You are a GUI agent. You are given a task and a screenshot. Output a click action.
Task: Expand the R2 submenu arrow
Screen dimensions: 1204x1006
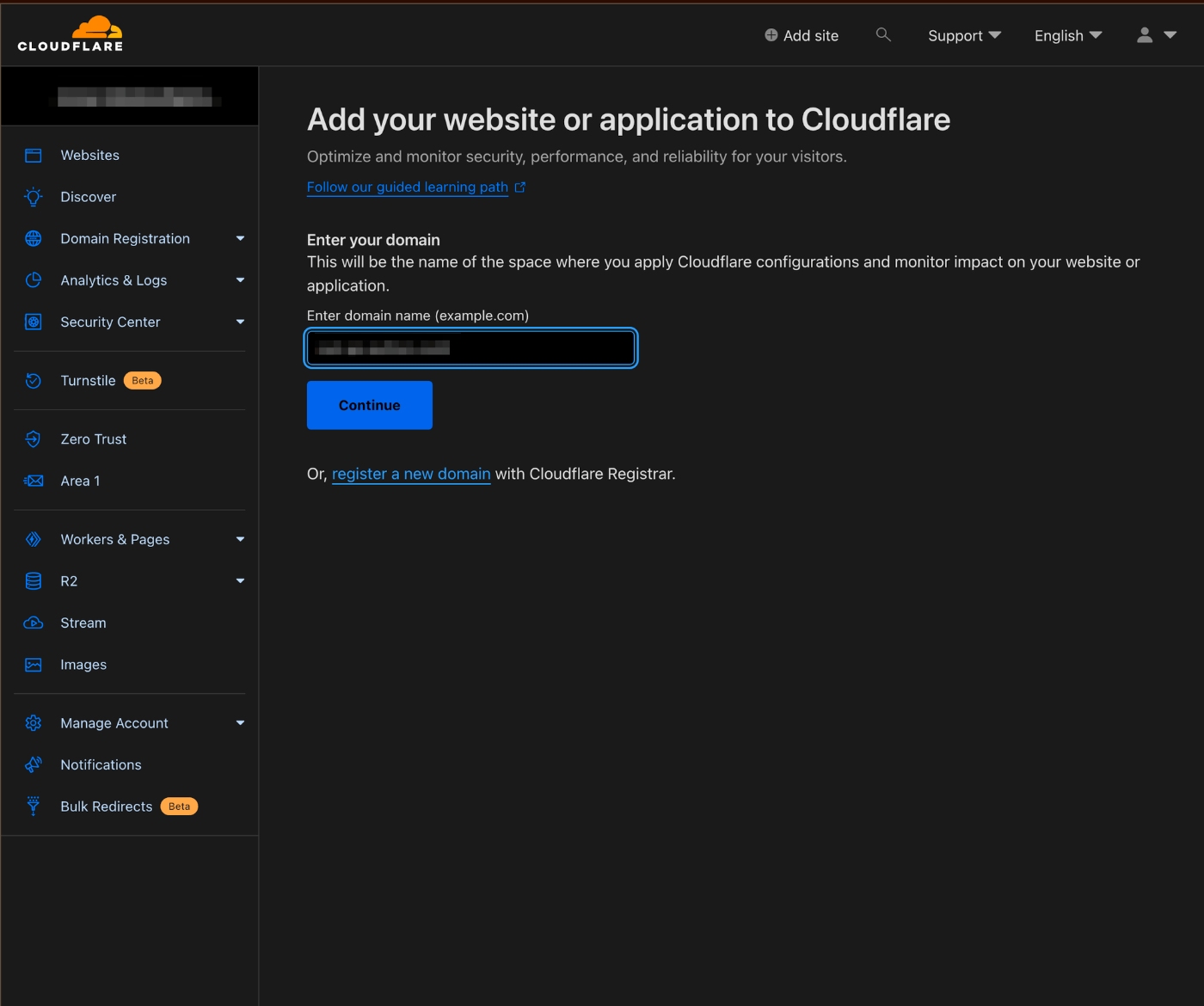[x=241, y=581]
